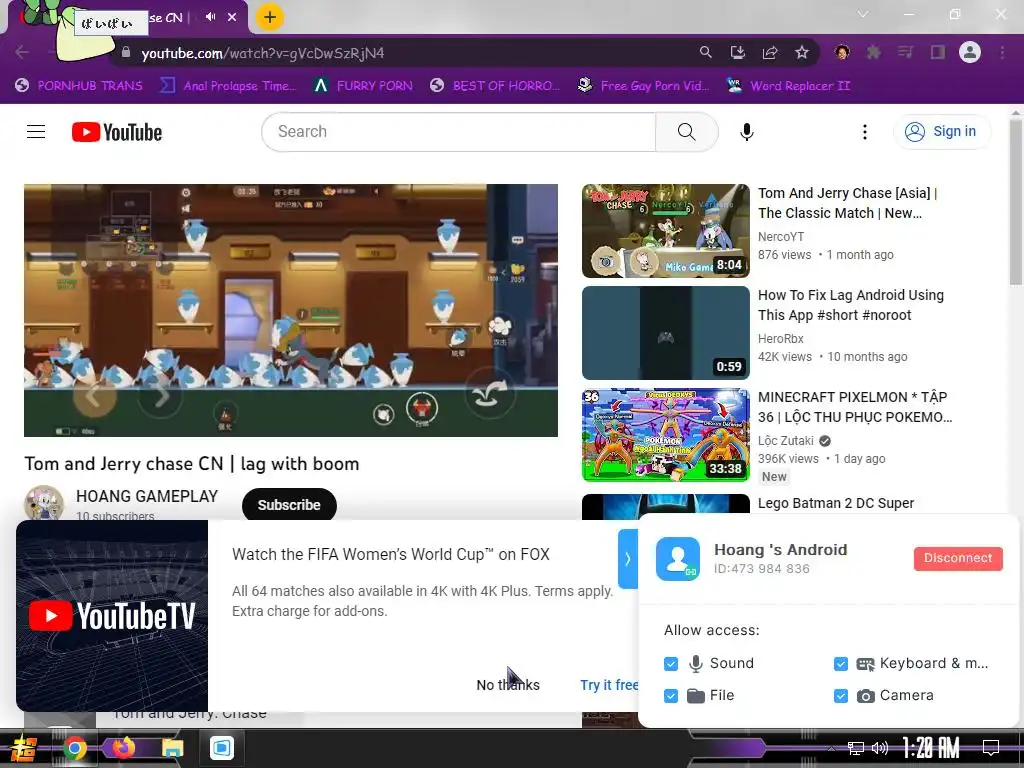Screen dimensions: 1024x768
Task: Click the magnifier search button beside Search field
Action: (x=686, y=132)
